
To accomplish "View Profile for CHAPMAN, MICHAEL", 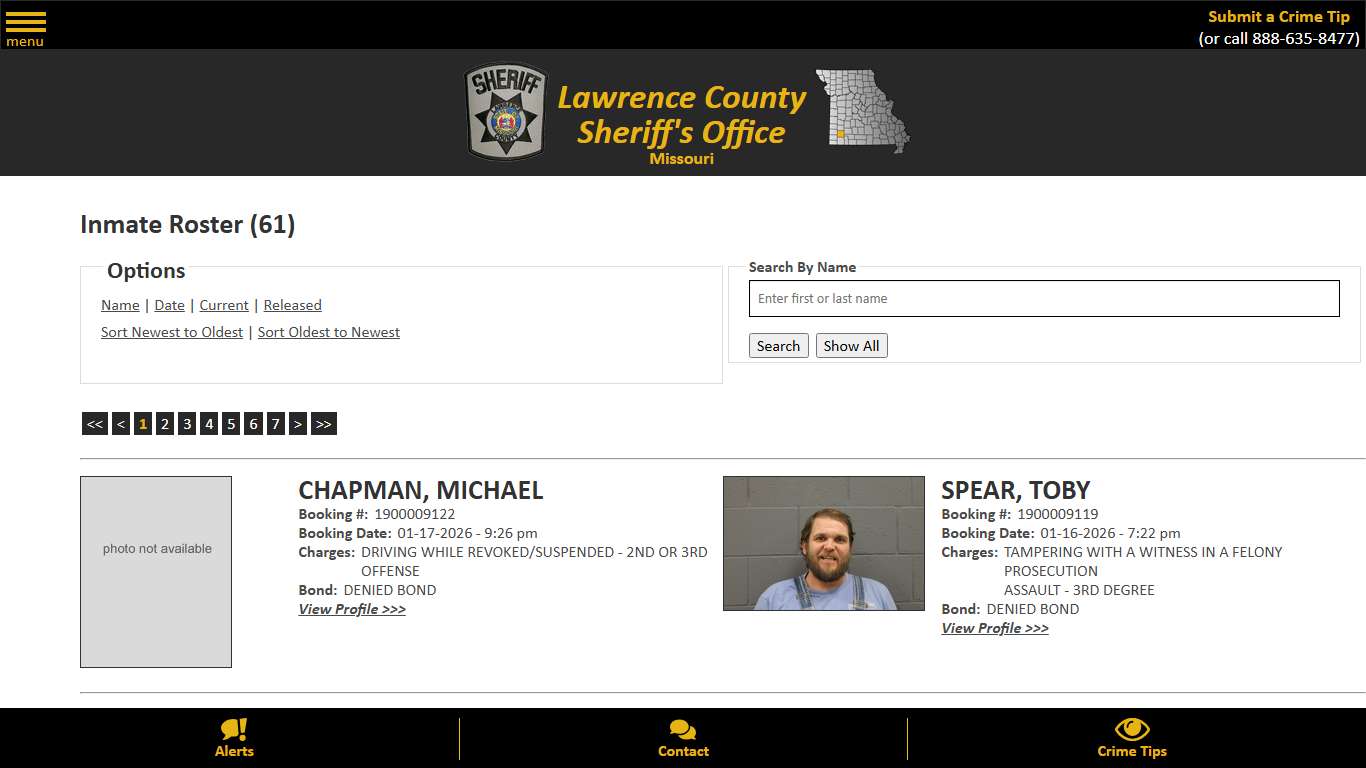I will [351, 609].
